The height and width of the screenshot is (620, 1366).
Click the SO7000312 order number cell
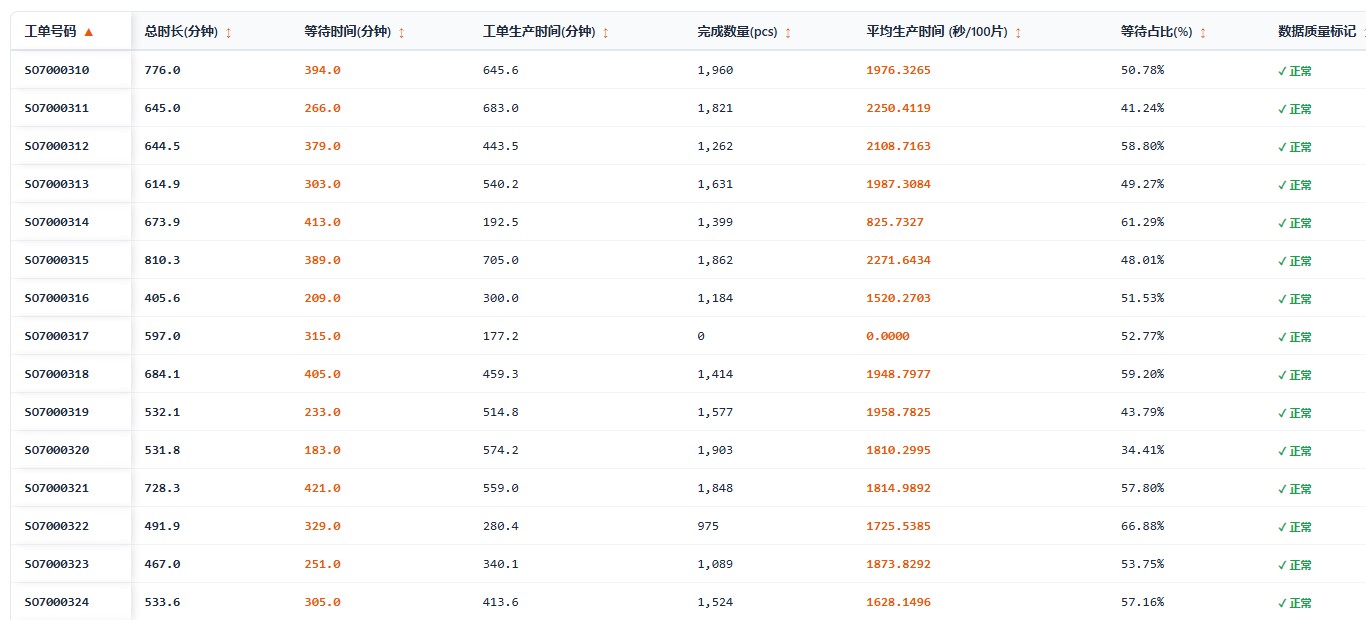[57, 146]
